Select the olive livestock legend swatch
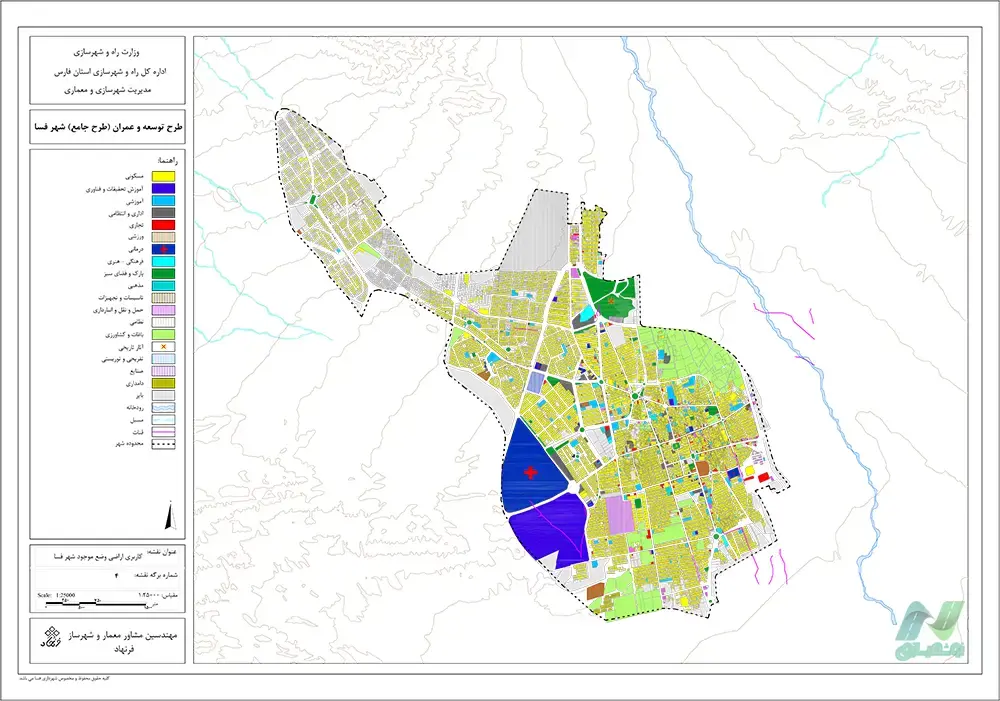 tap(164, 382)
